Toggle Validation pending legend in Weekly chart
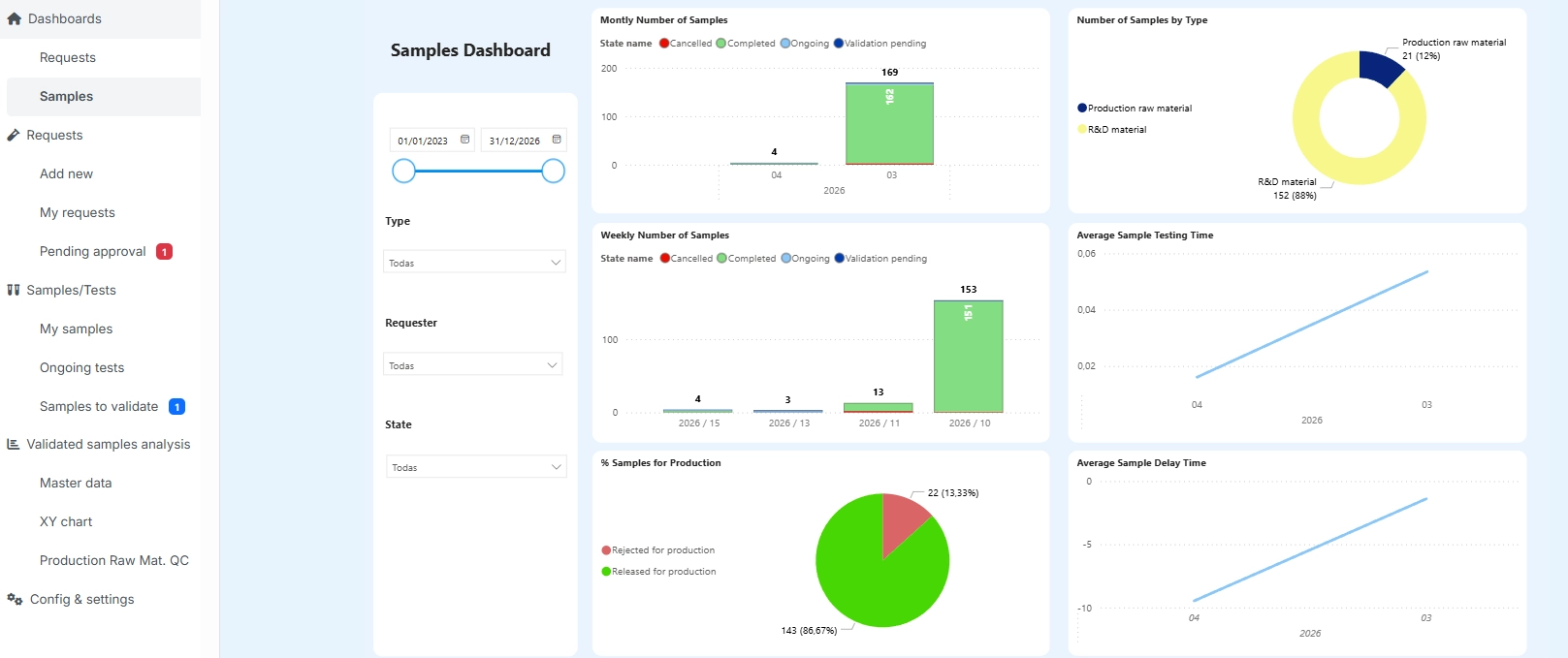1568x658 pixels. [x=880, y=259]
